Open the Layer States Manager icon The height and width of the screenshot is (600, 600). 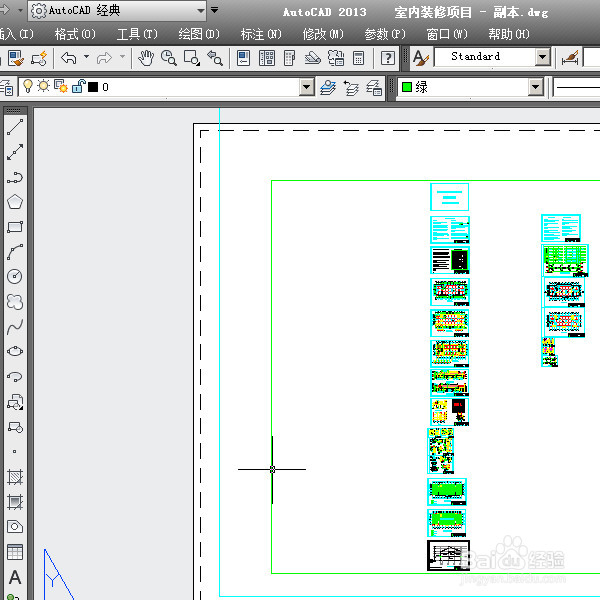click(x=374, y=88)
